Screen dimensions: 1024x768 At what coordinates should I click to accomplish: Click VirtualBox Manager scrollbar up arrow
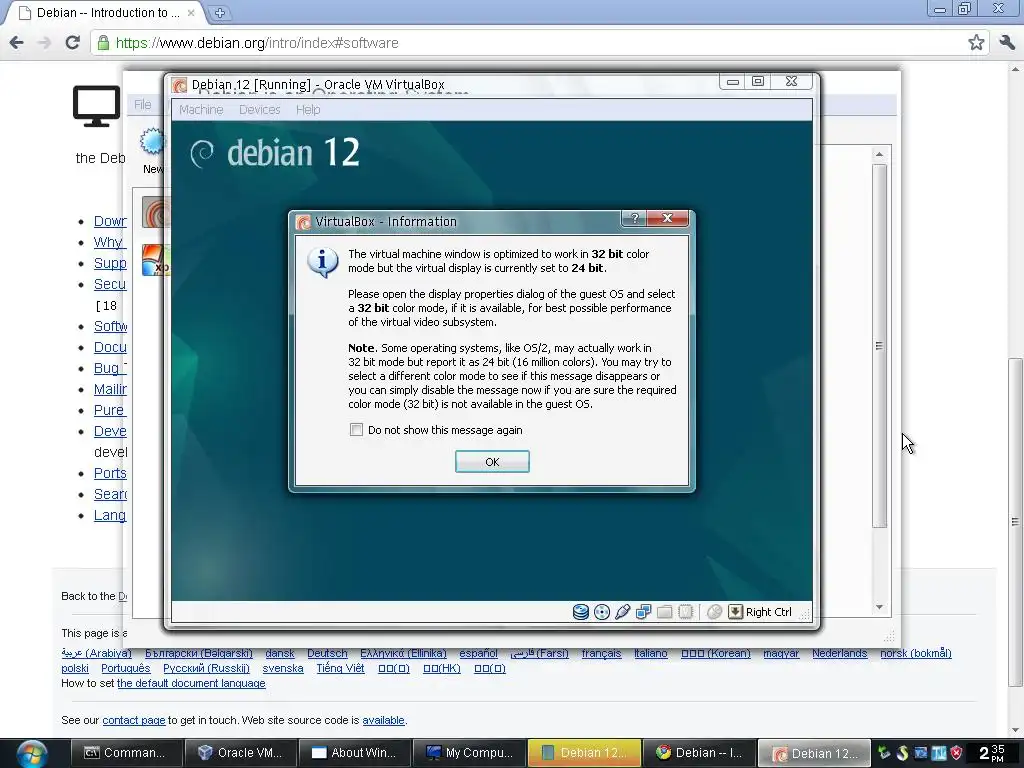tap(879, 154)
